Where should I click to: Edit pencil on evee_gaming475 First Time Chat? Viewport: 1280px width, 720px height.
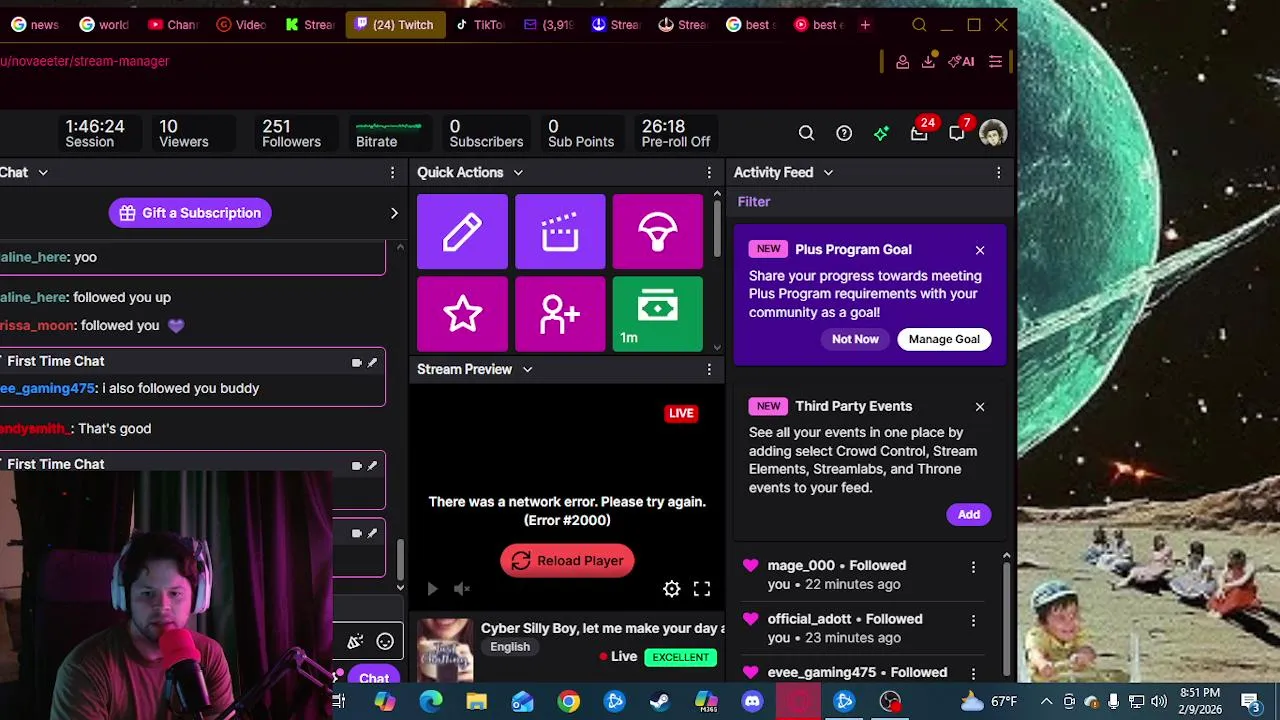pos(372,363)
